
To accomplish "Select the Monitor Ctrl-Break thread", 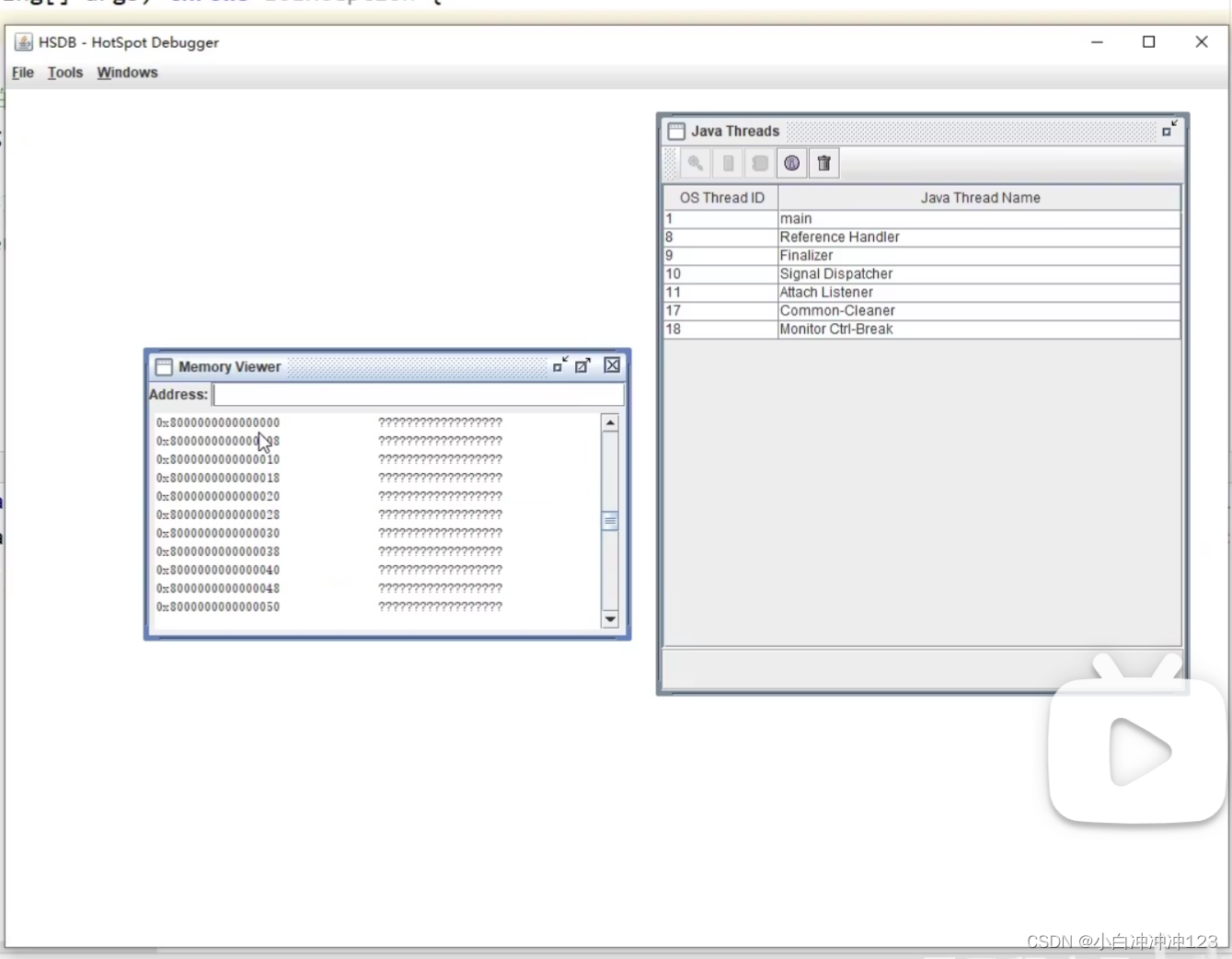I will point(922,329).
